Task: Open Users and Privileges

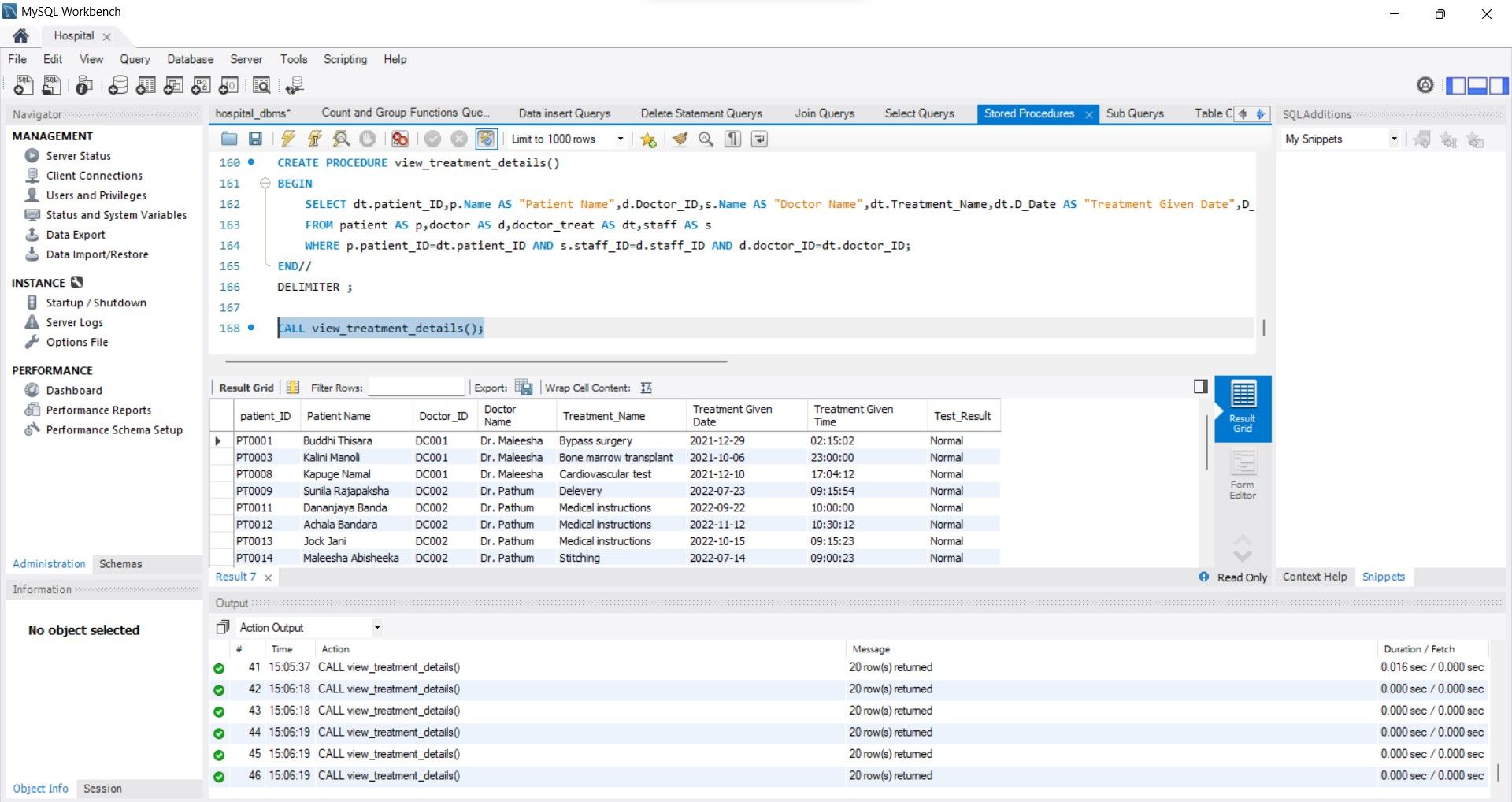Action: (x=96, y=195)
